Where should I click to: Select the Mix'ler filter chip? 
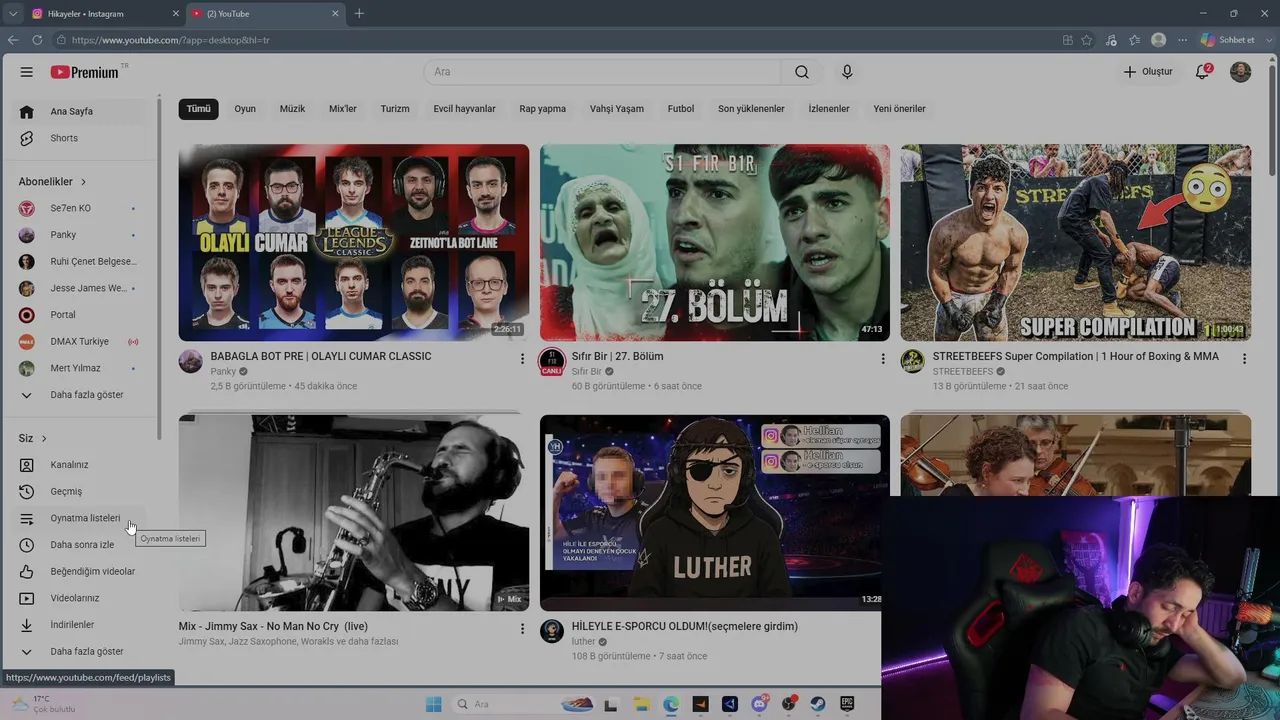[343, 109]
